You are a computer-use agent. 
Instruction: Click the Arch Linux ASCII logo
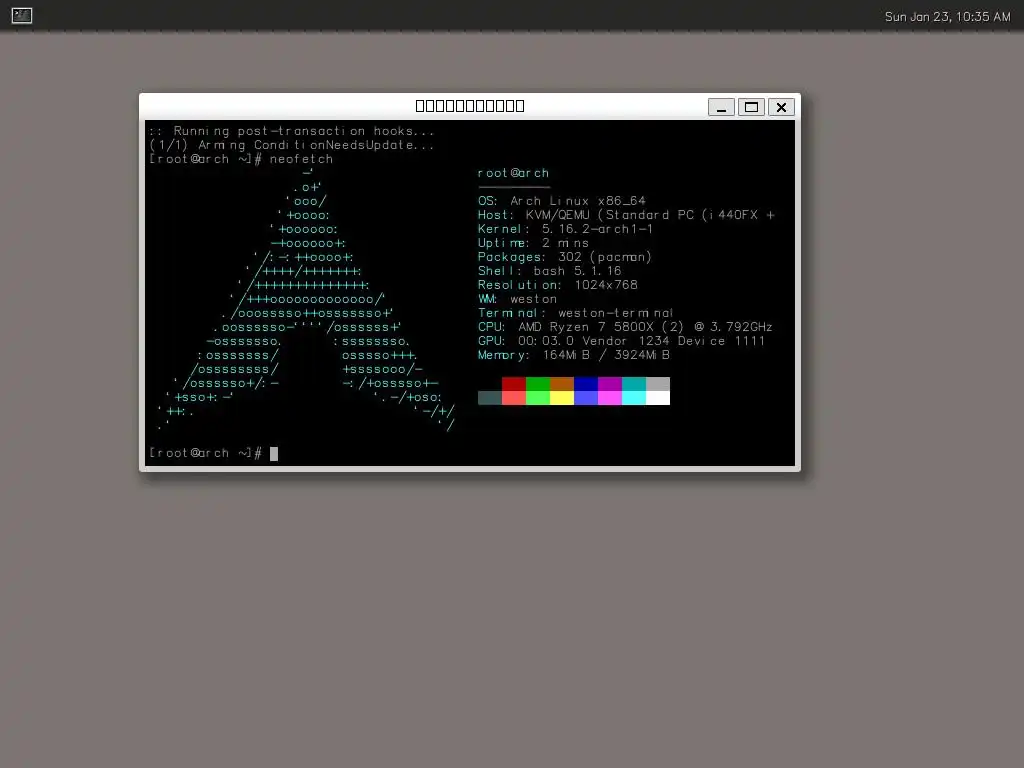click(x=306, y=299)
